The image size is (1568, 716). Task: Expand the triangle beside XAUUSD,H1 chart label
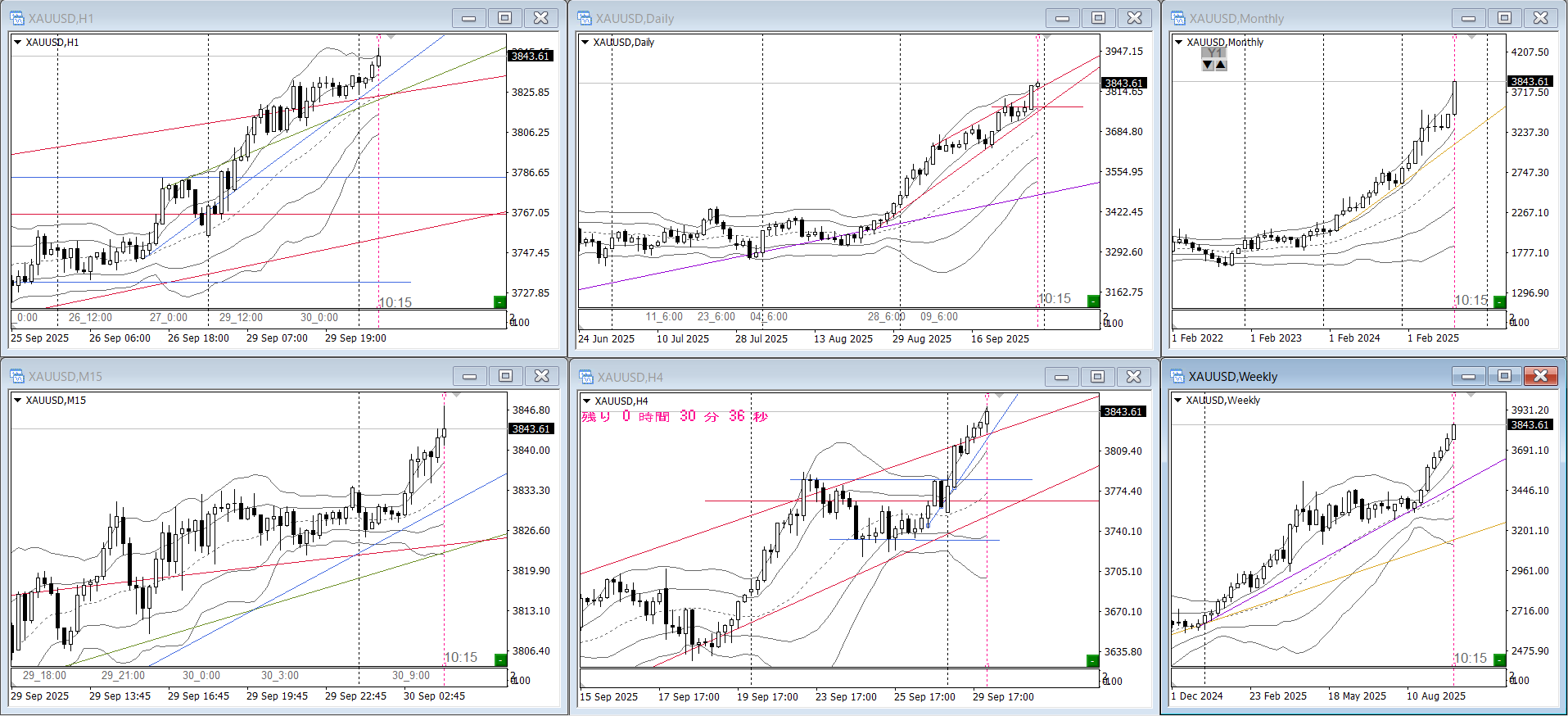pos(17,42)
